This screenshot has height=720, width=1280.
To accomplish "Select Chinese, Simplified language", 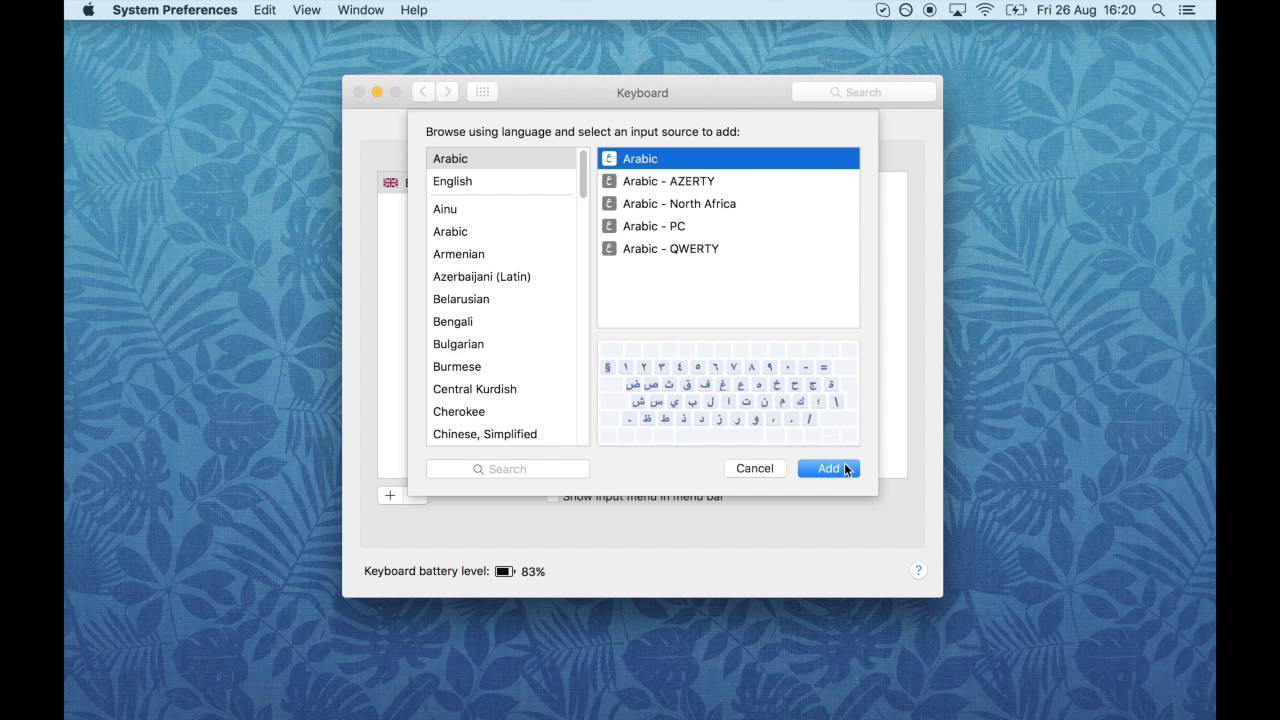I will pyautogui.click(x=502, y=434).
